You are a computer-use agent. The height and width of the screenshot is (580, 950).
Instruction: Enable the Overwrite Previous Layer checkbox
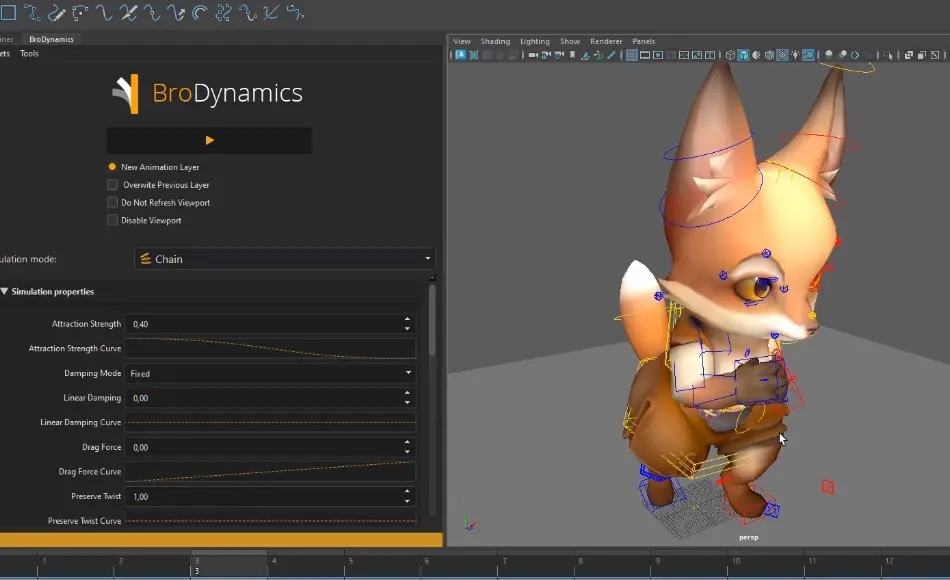pyautogui.click(x=112, y=184)
